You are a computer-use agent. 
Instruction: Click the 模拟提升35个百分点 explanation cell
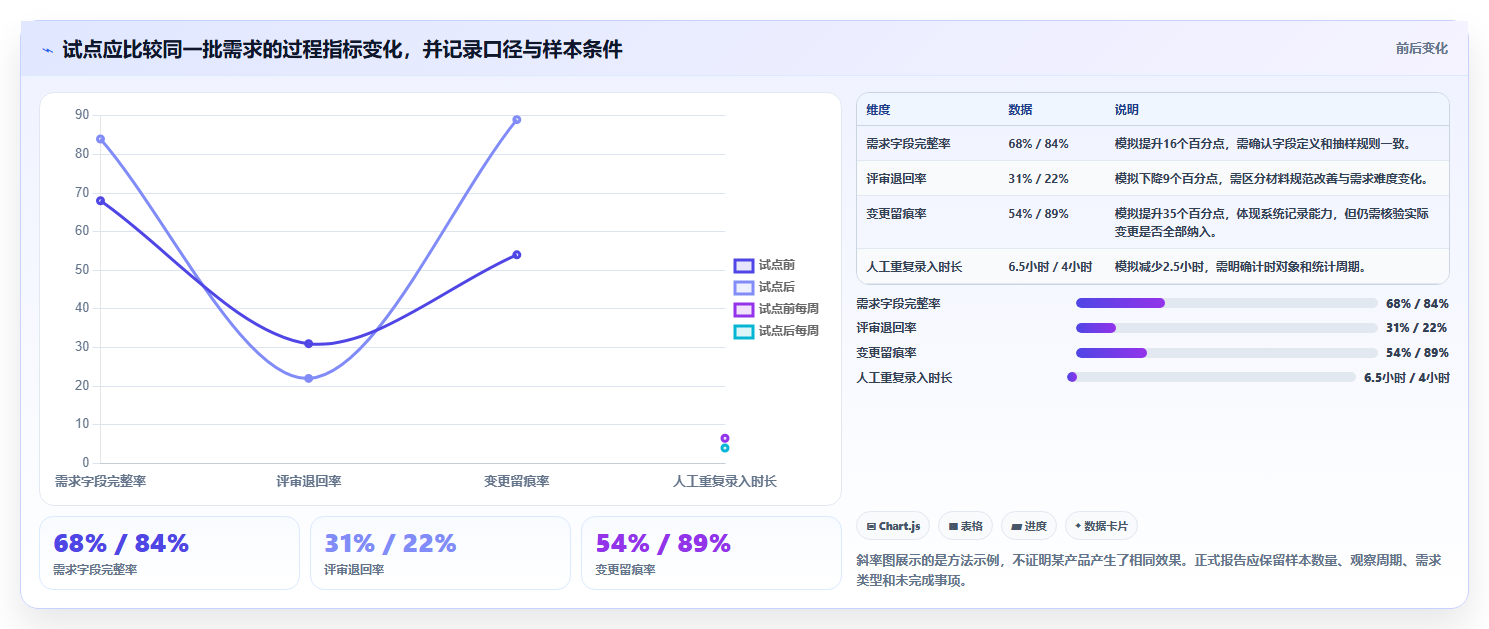(x=1272, y=222)
